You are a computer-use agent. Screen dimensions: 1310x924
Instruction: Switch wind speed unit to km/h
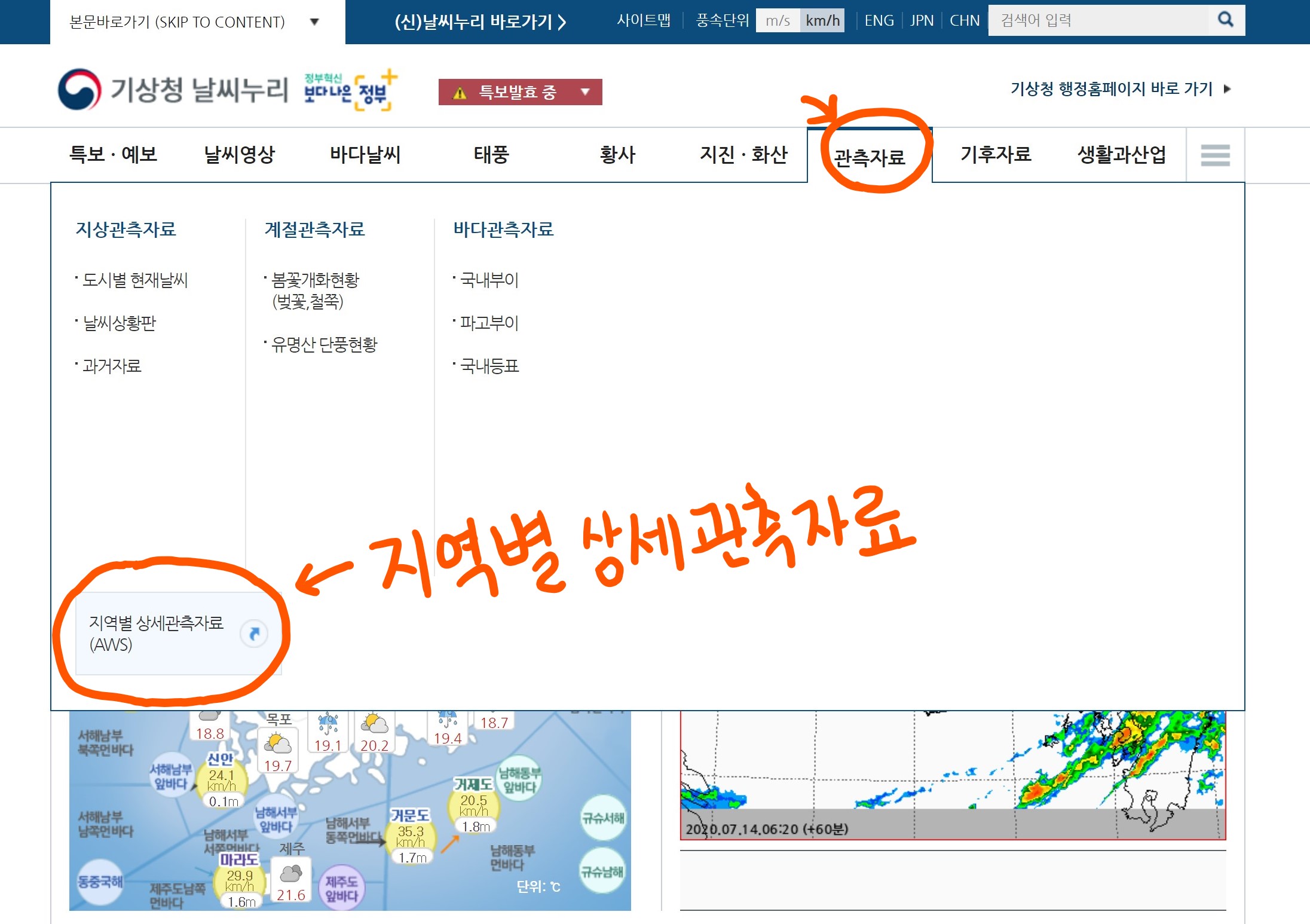822,21
